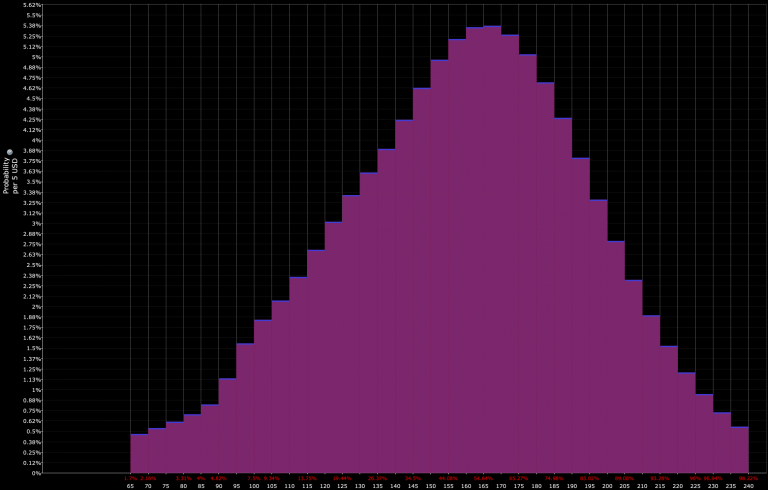
Task: Click the 65 label on the x-axis
Action: point(130,485)
